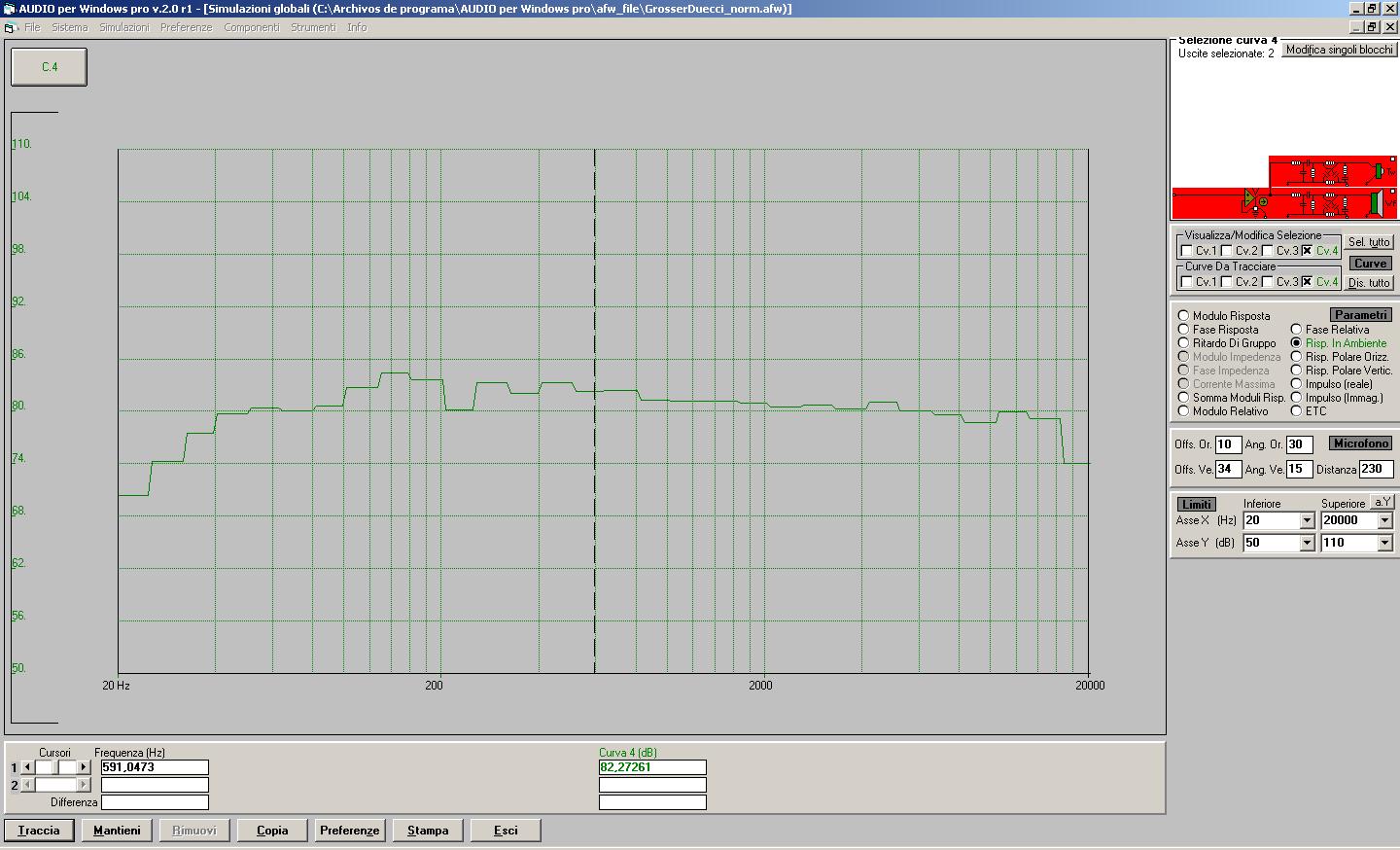
Task: Click the Stampa button
Action: [428, 831]
